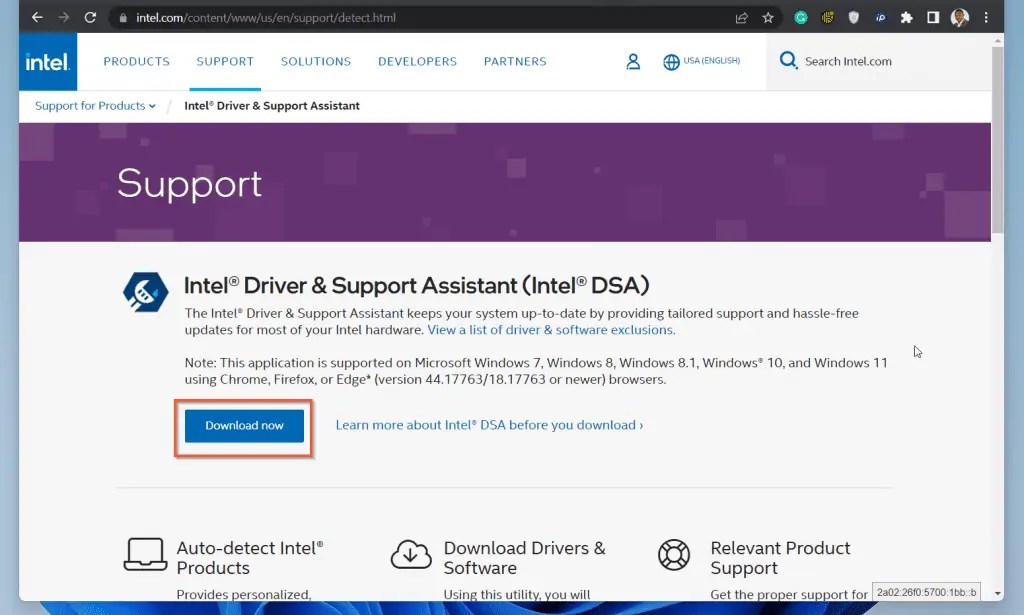Click the share icon in the address bar
The image size is (1024, 615).
pos(740,17)
